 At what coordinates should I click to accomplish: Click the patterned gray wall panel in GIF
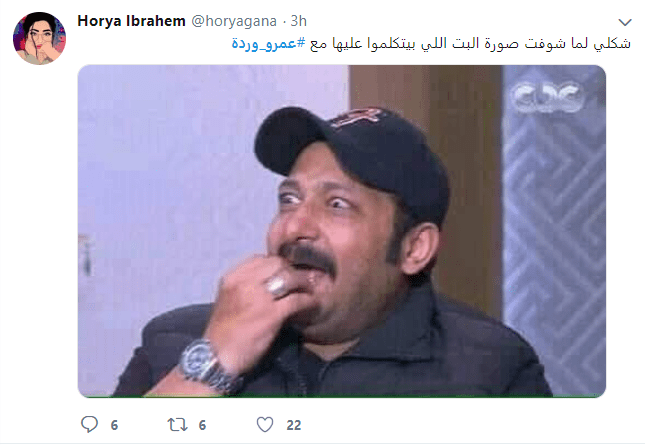click(x=554, y=230)
